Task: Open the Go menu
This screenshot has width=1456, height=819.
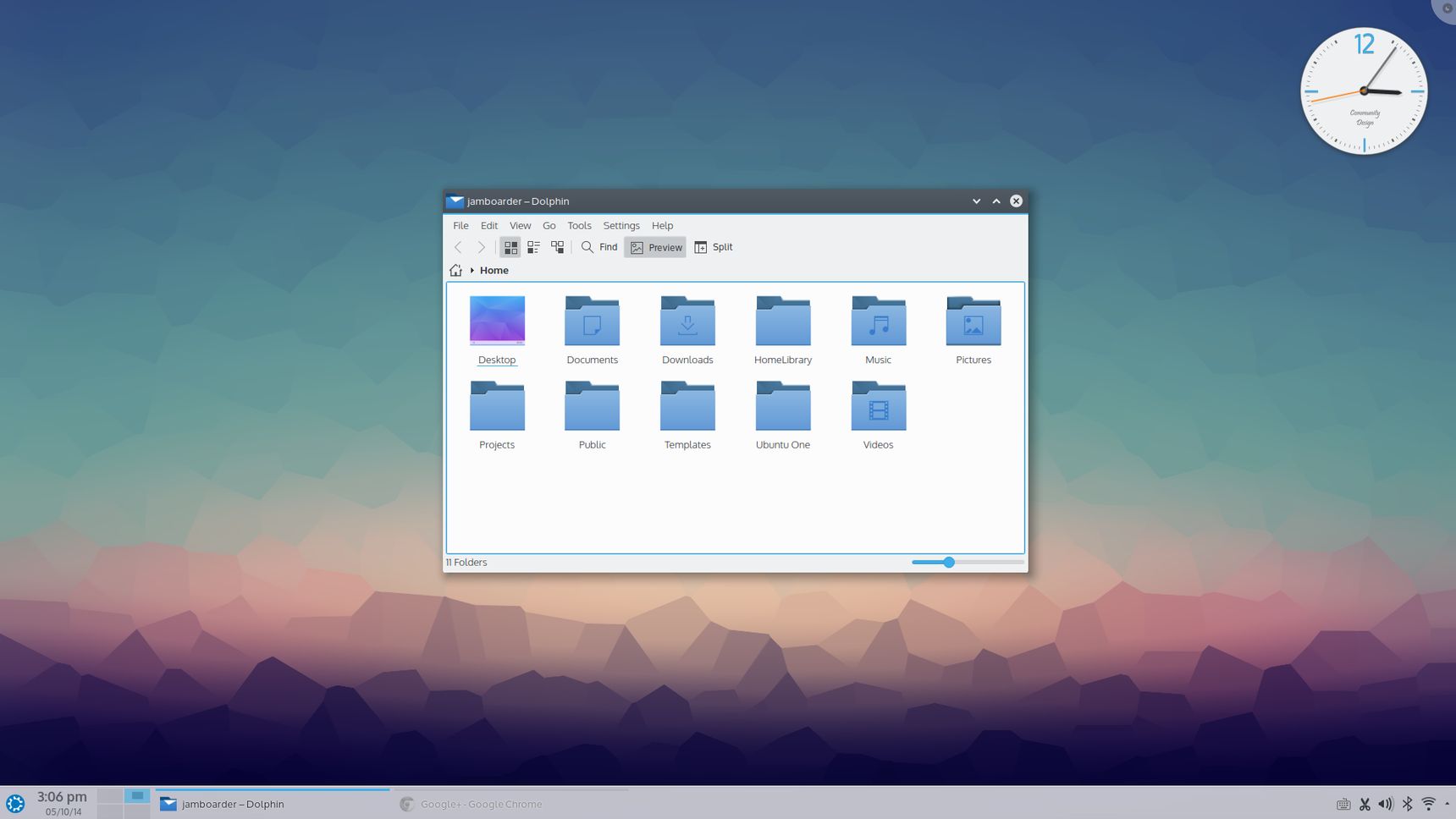Action: pyautogui.click(x=549, y=225)
